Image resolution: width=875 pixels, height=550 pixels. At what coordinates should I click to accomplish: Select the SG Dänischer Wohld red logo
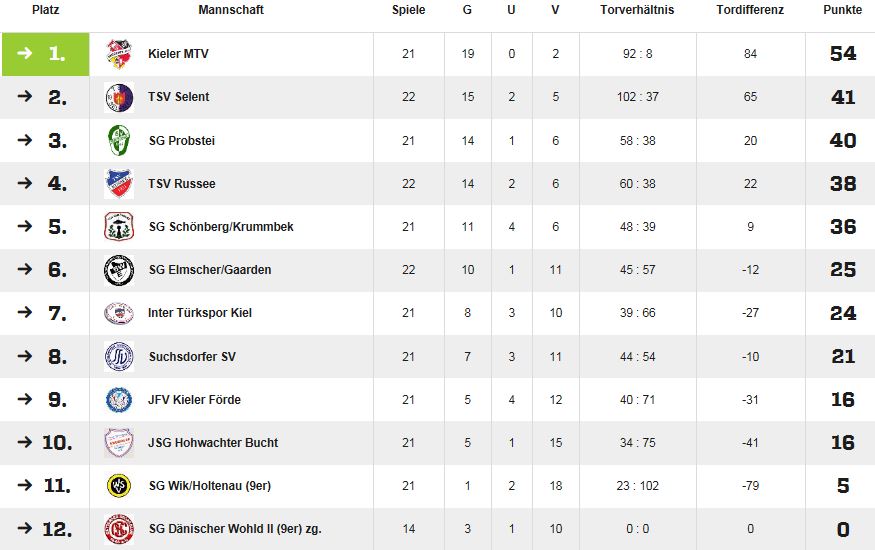119,529
